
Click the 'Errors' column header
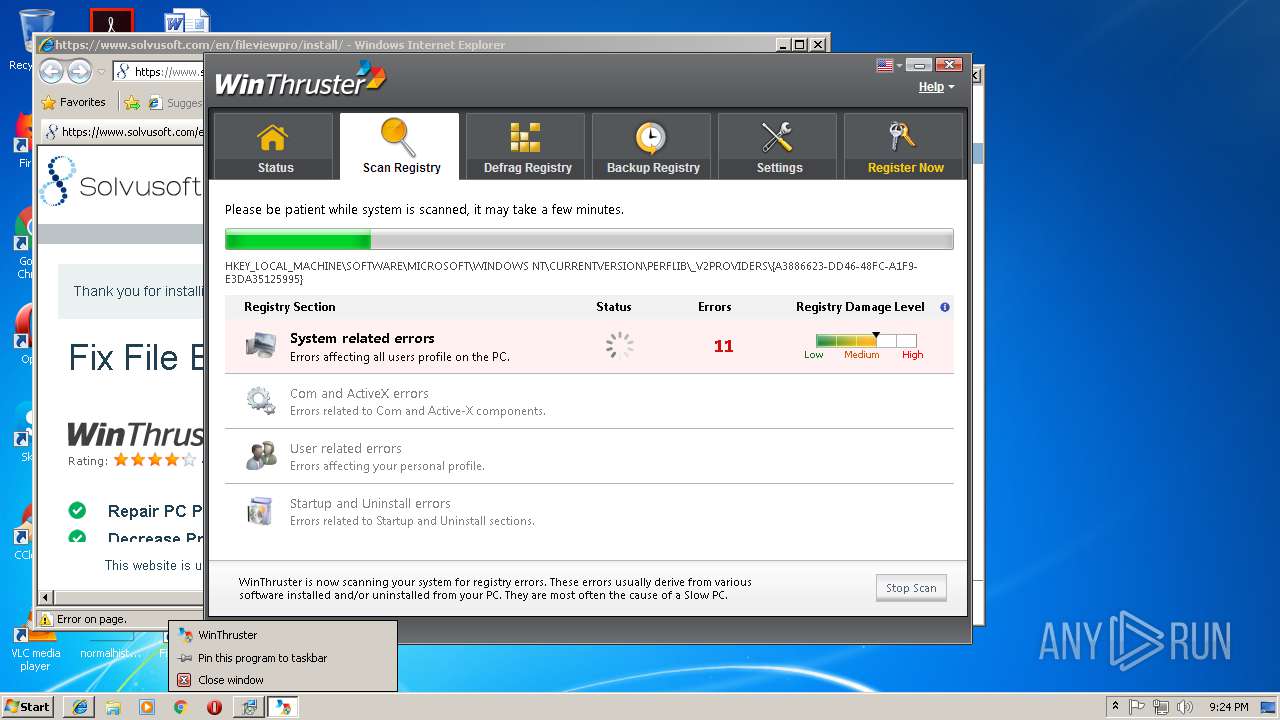pos(715,307)
